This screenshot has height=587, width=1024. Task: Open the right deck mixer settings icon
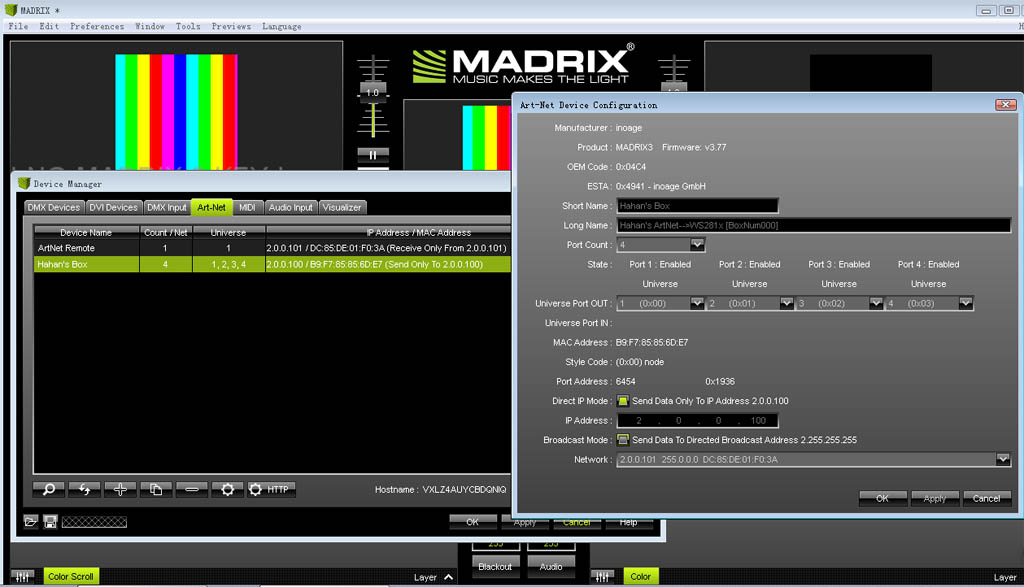pos(602,577)
